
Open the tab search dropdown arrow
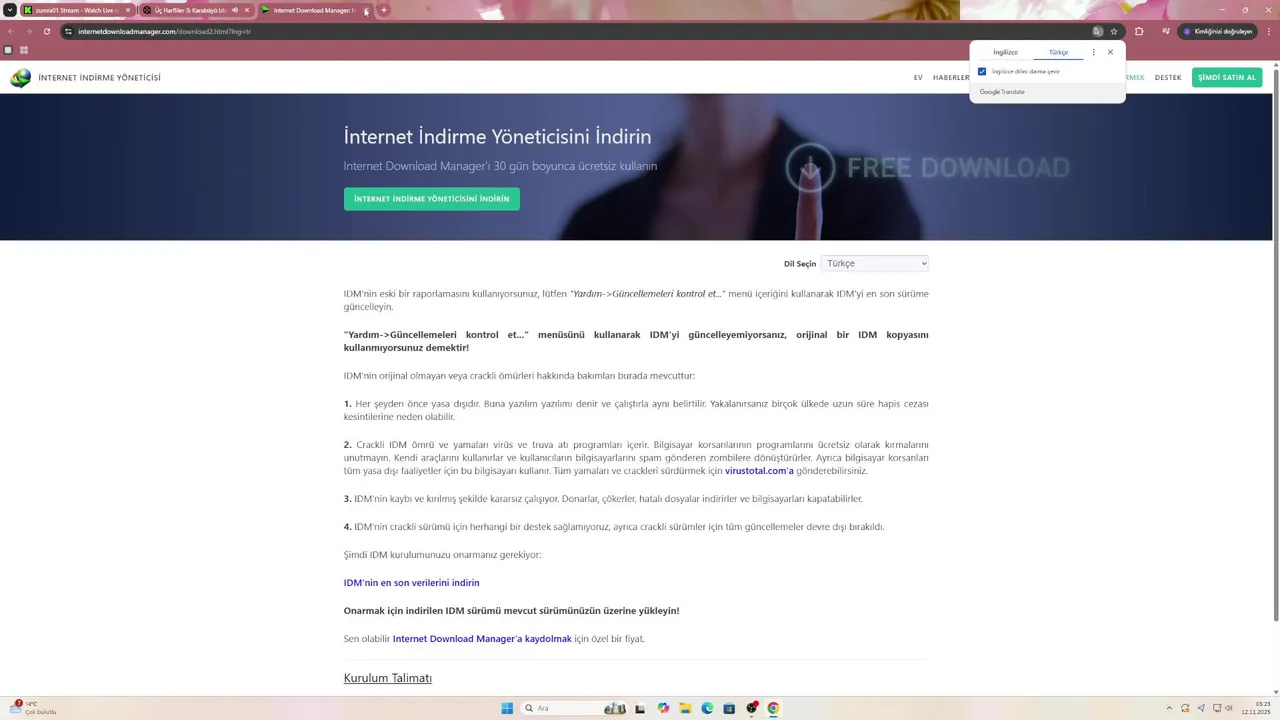point(10,10)
